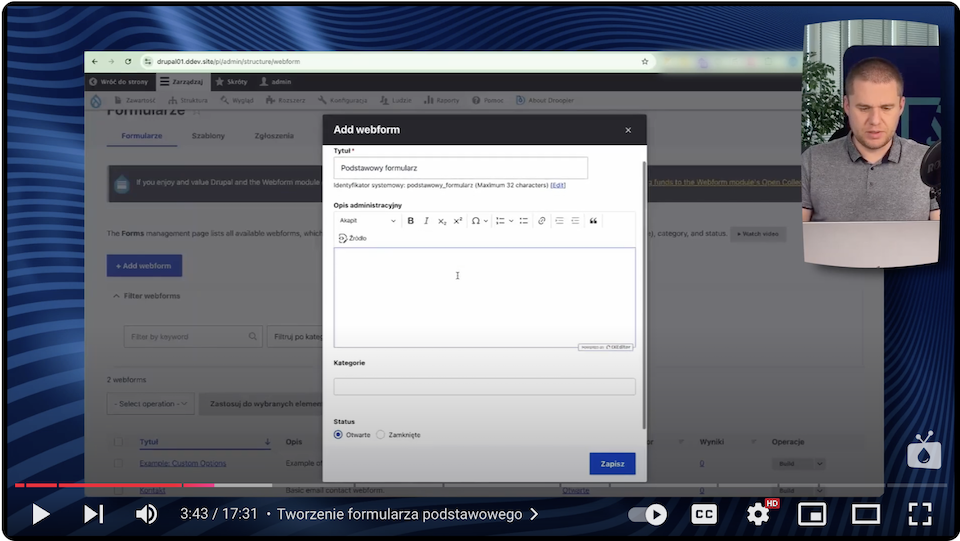Expand the Build operations arrow for Custom Options

[819, 464]
